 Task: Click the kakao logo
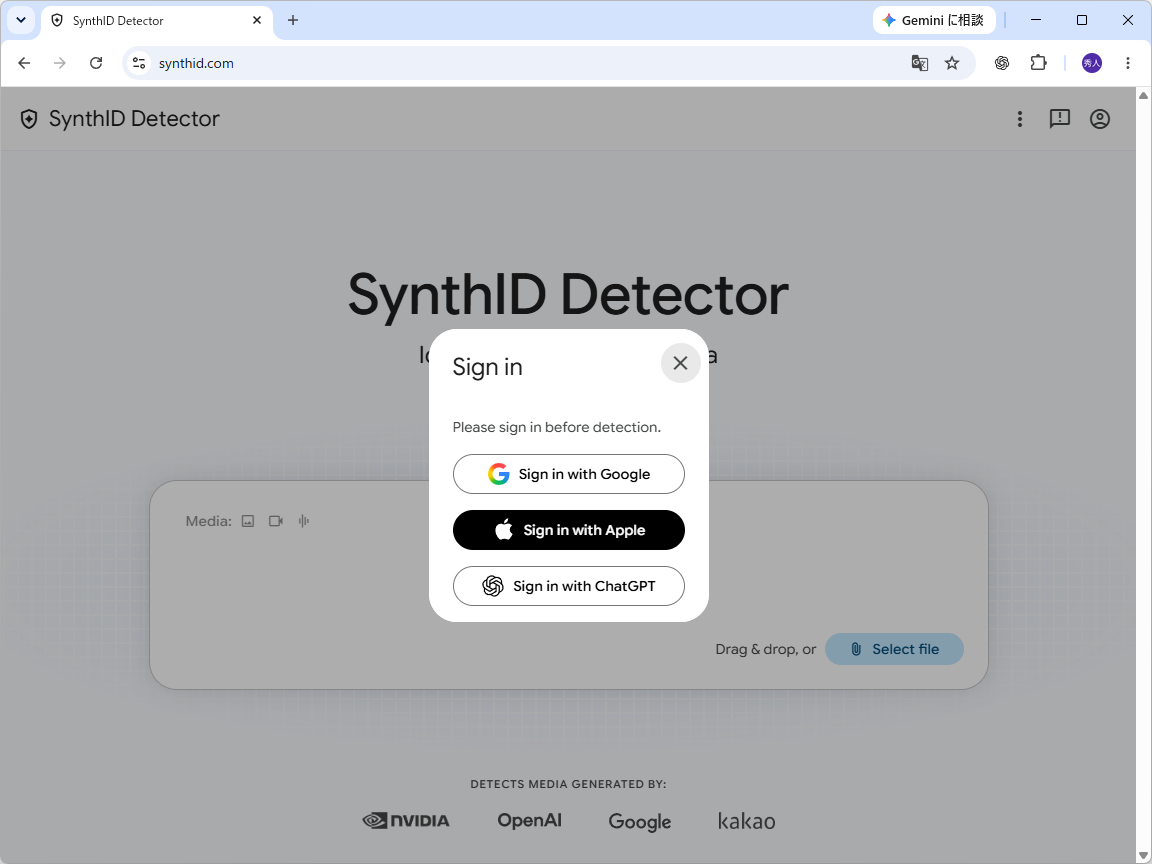(x=746, y=821)
